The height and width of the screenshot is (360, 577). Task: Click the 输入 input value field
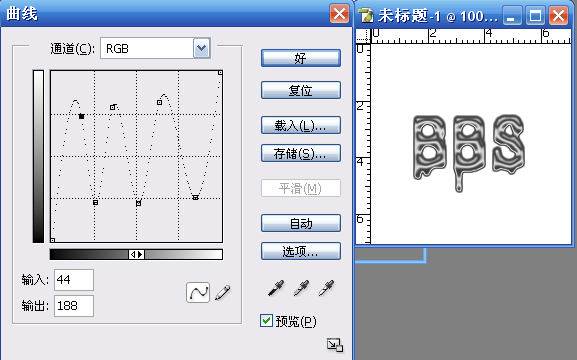(x=74, y=280)
